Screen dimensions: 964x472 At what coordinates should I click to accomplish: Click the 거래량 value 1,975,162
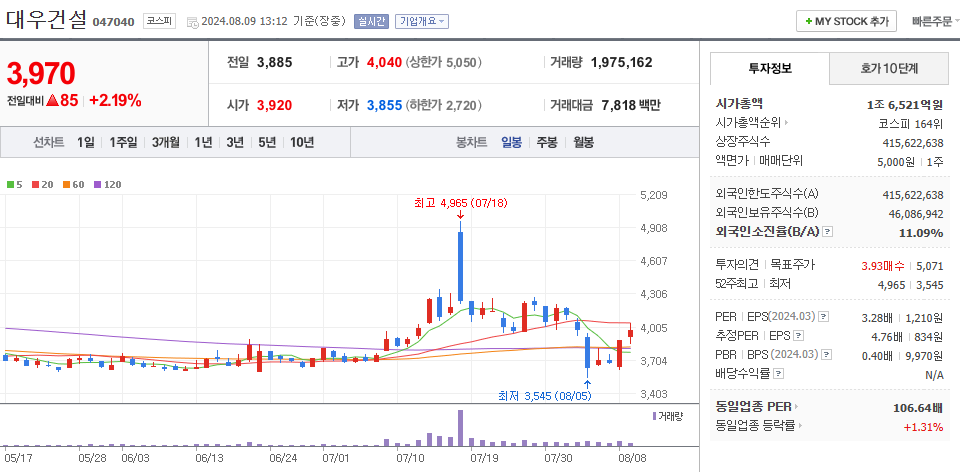pos(622,62)
